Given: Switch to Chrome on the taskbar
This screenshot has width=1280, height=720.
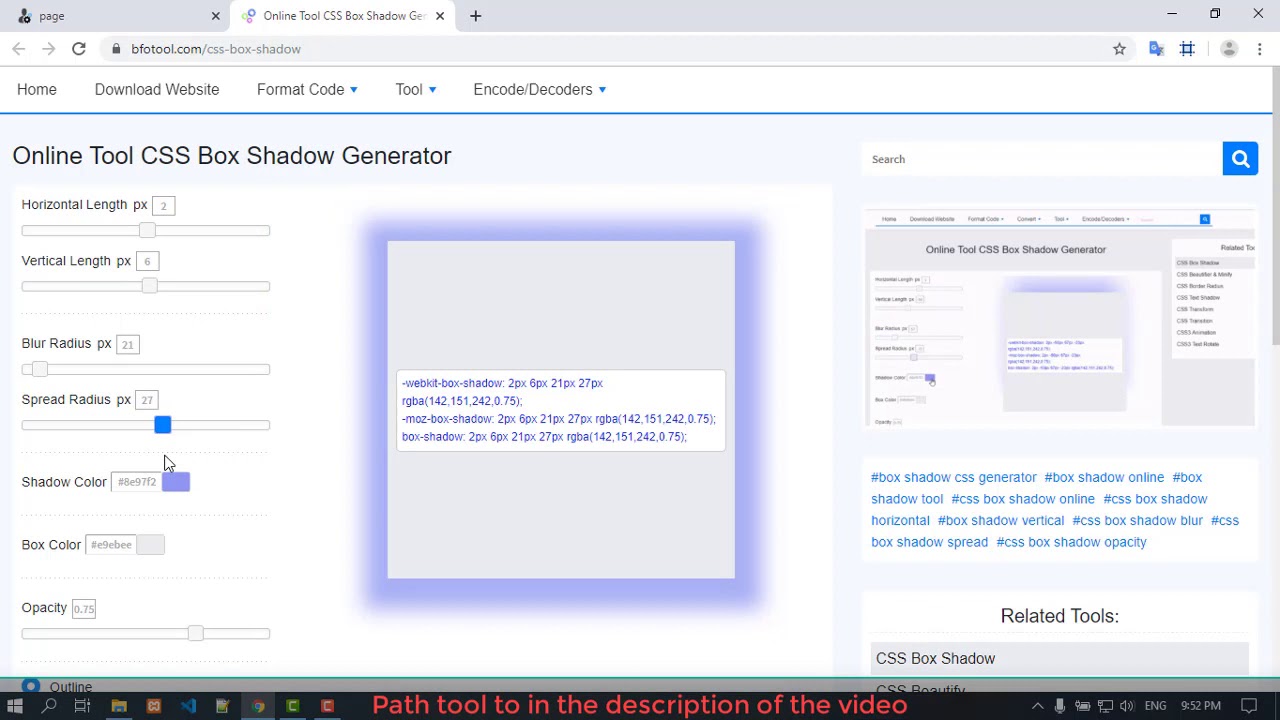Looking at the screenshot, I should coord(258,706).
